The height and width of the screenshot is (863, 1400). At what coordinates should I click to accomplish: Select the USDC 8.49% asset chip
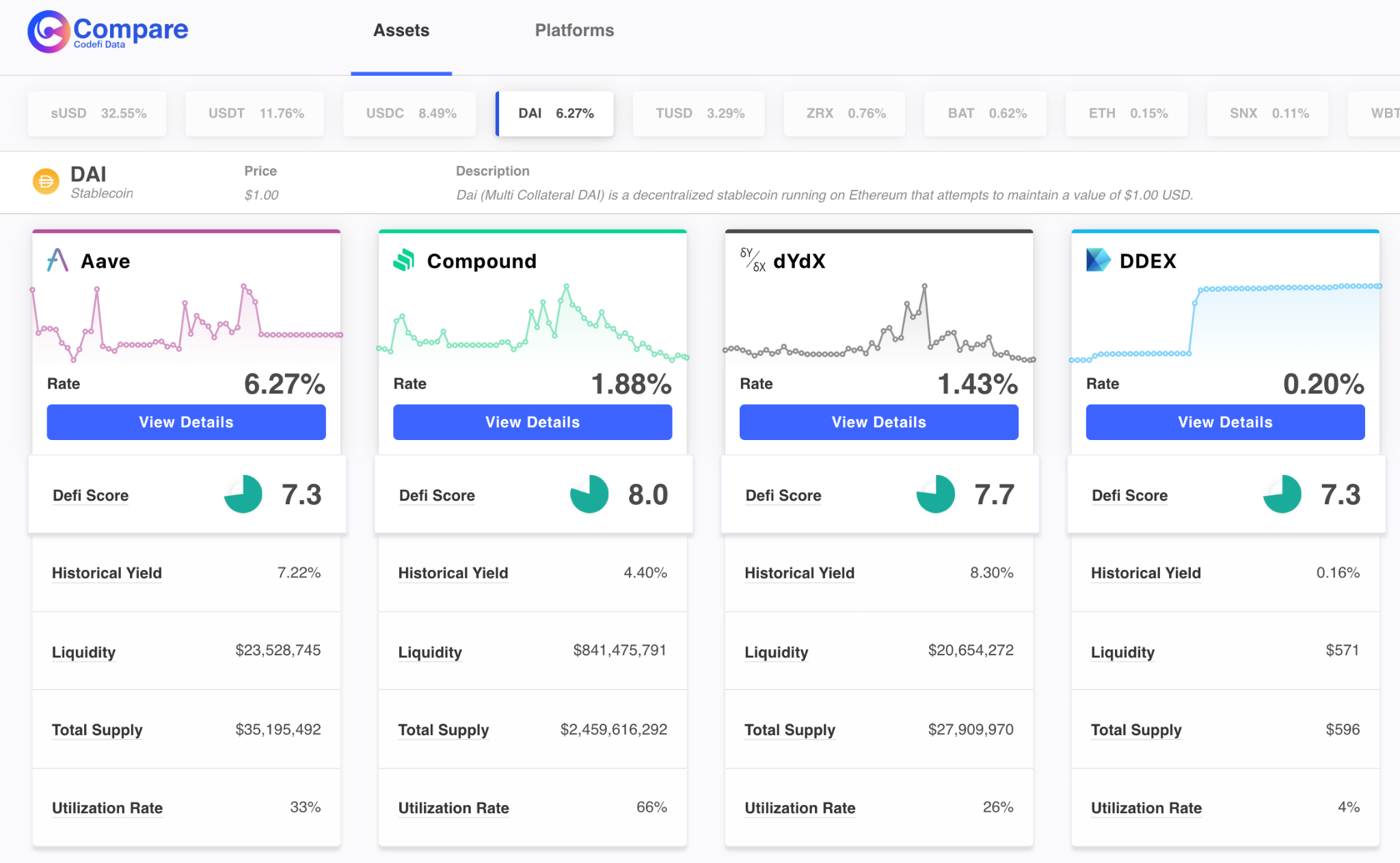tap(410, 113)
